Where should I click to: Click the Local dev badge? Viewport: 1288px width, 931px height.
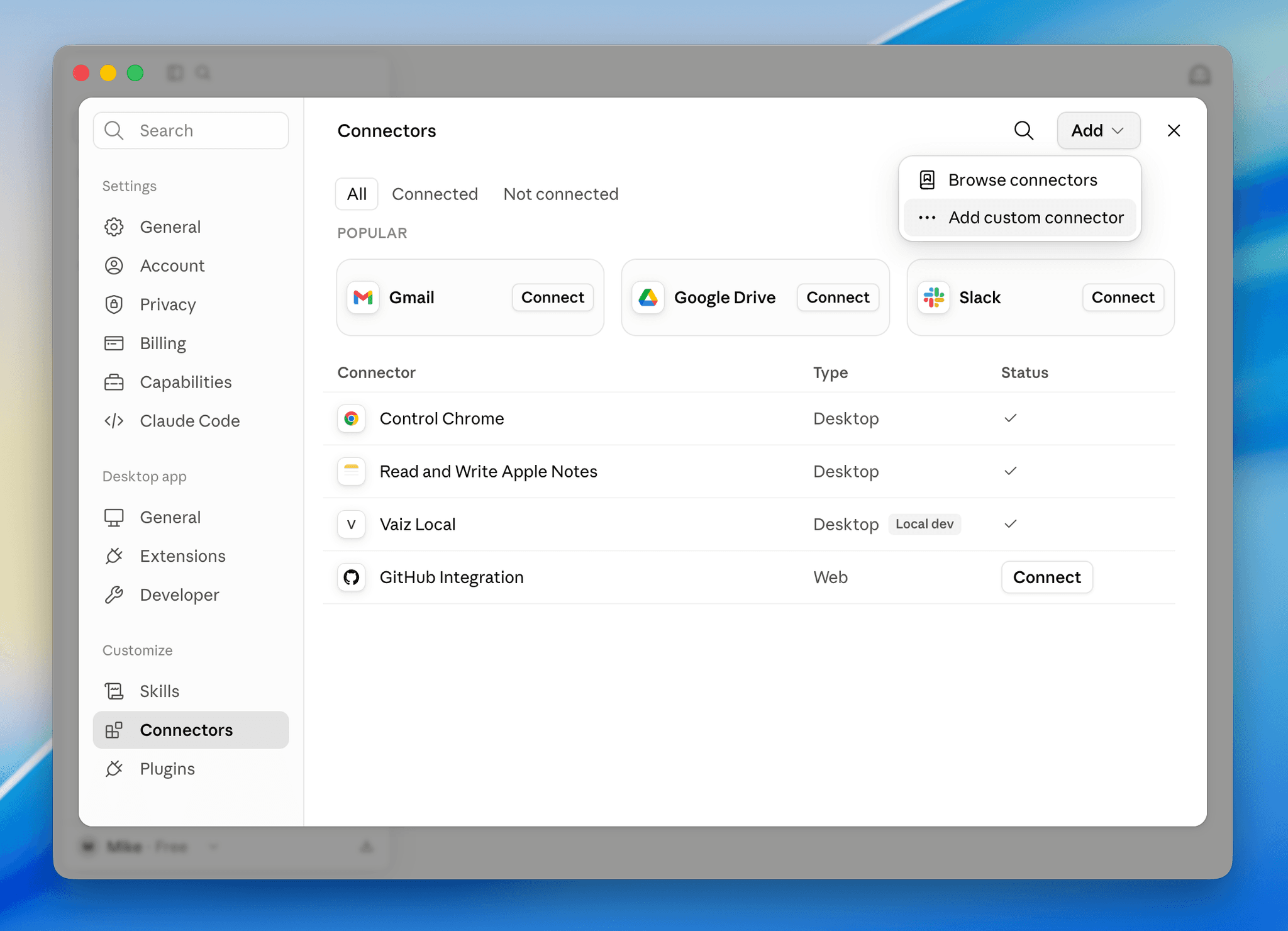pos(924,524)
